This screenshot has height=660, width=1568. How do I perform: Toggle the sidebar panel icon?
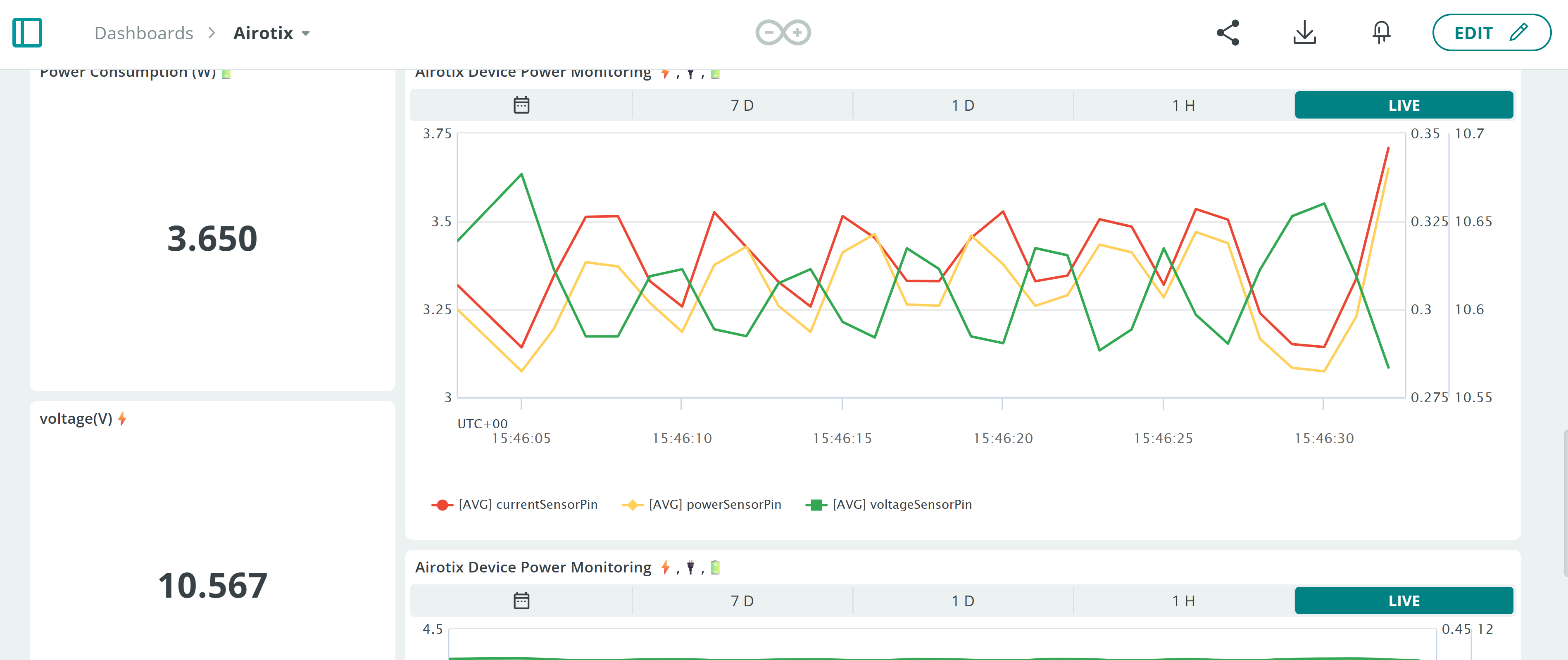click(27, 33)
